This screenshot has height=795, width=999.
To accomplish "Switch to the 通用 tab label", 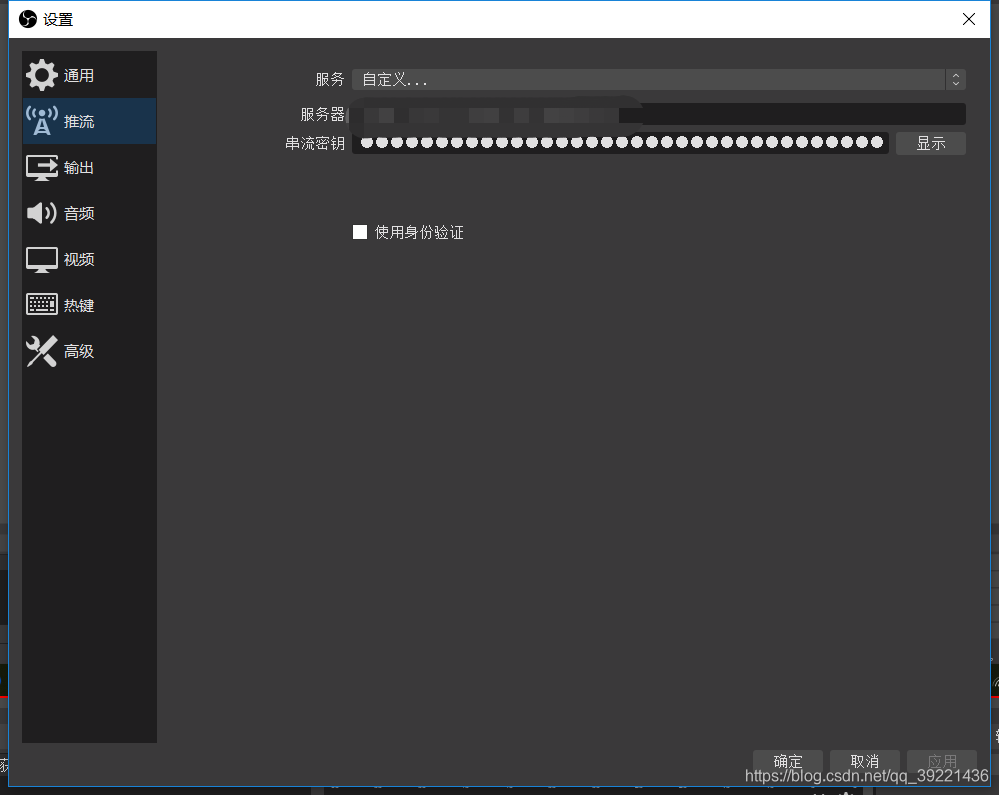I will coord(79,75).
